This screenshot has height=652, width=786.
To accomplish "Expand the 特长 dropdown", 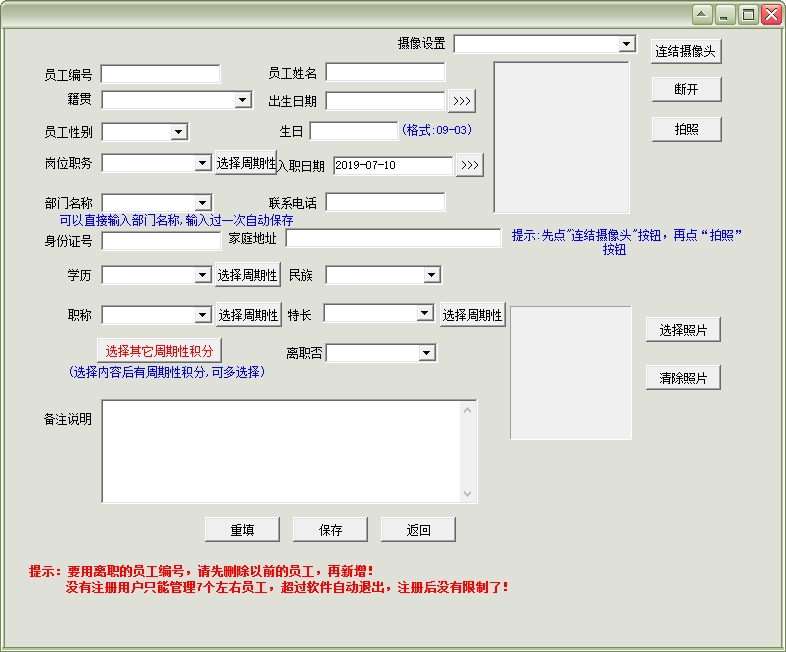I will 425,313.
